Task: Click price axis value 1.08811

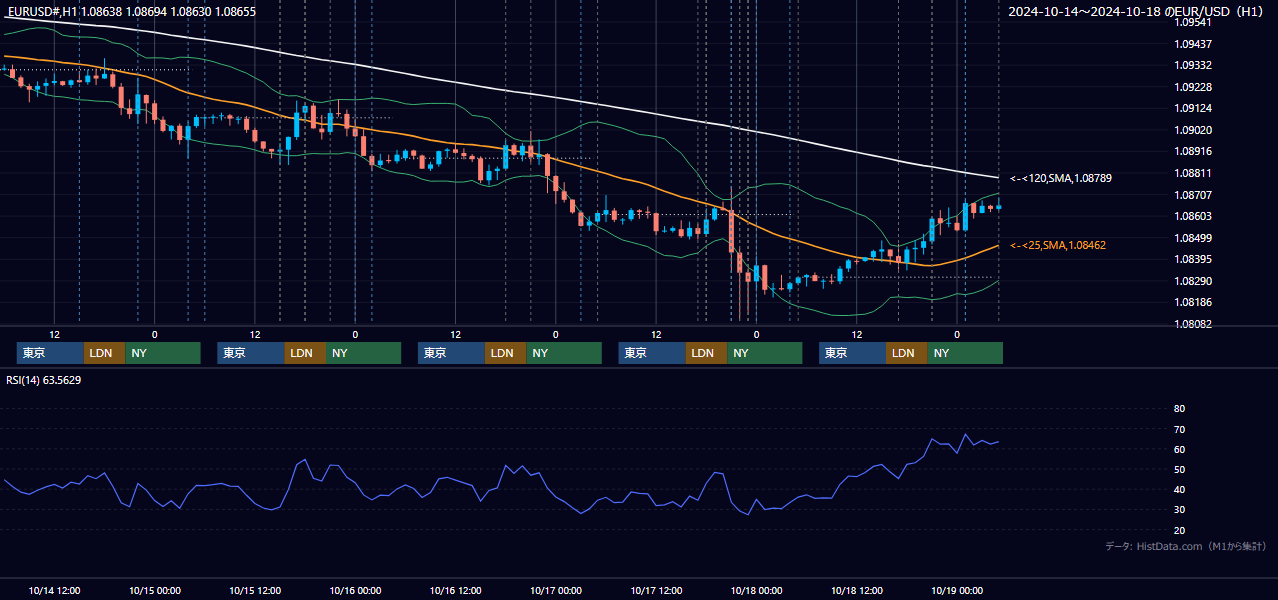Action: [1193, 173]
